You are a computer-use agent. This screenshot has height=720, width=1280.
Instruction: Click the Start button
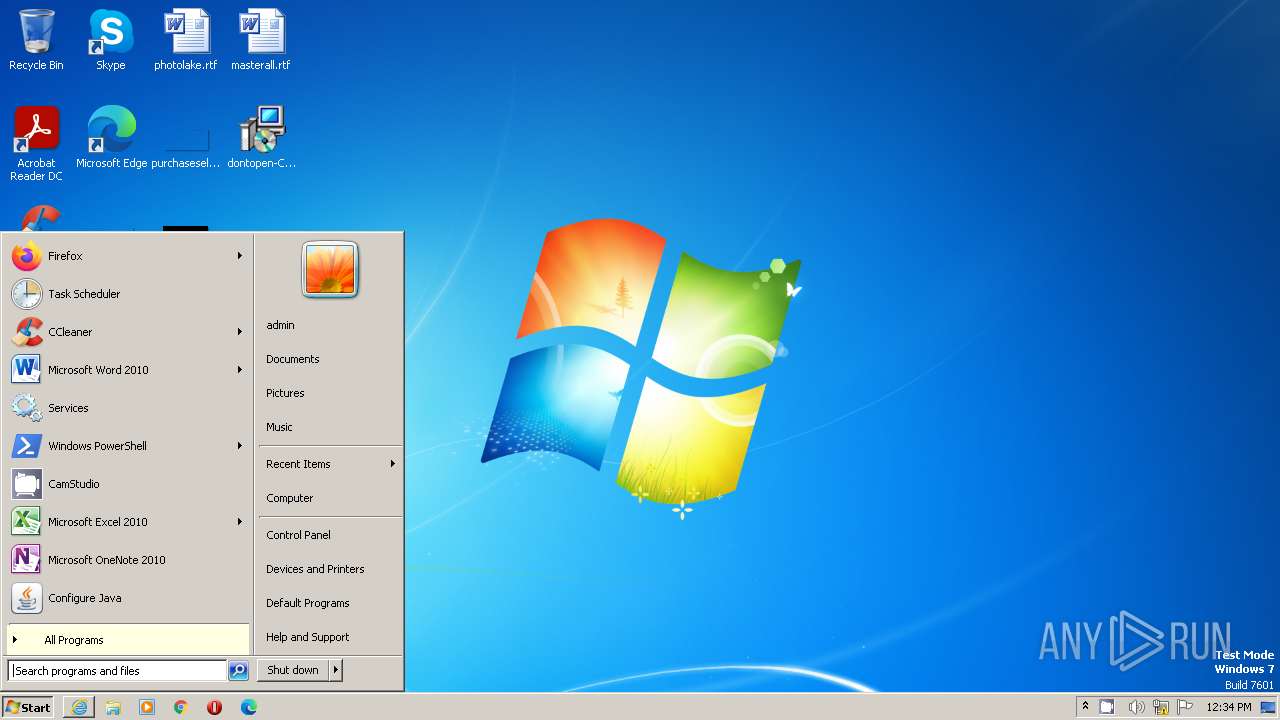click(x=28, y=707)
